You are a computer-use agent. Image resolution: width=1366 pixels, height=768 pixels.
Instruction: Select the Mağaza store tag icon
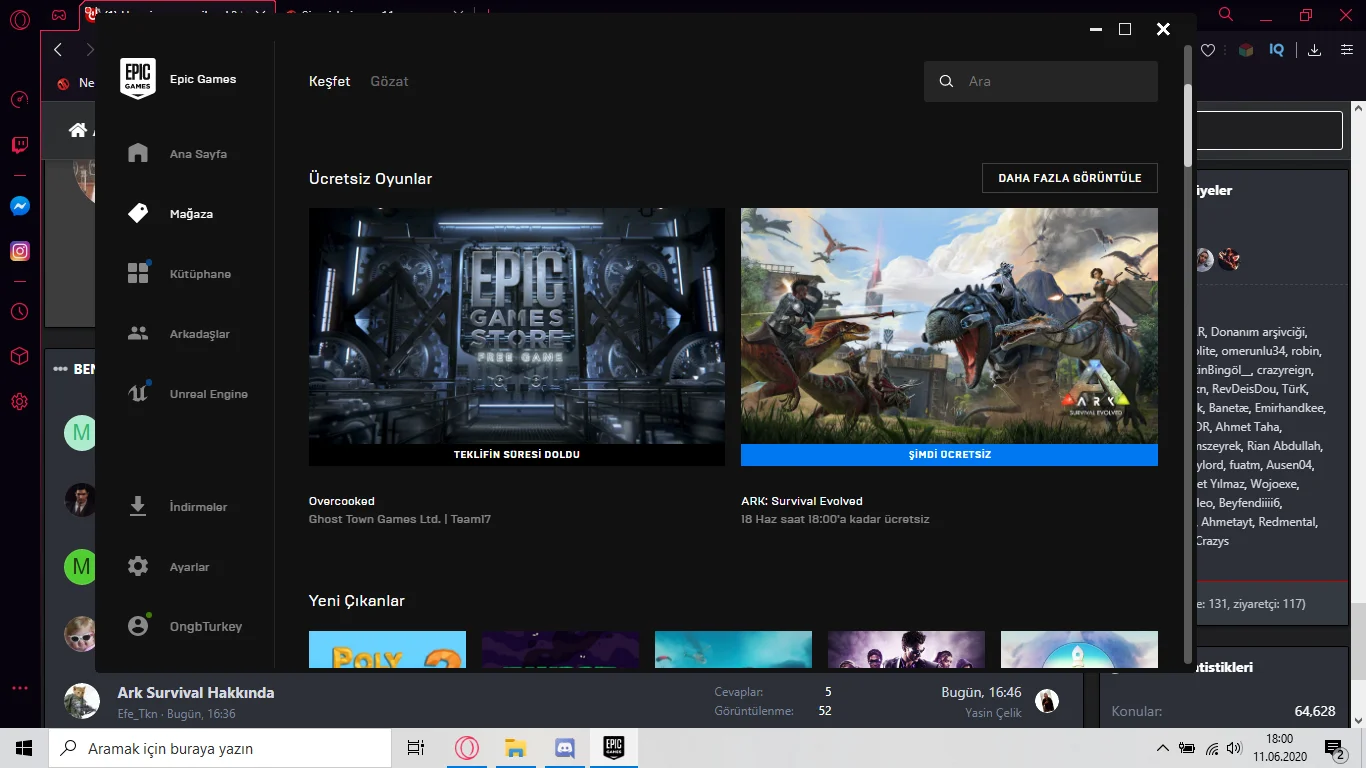pyautogui.click(x=138, y=213)
